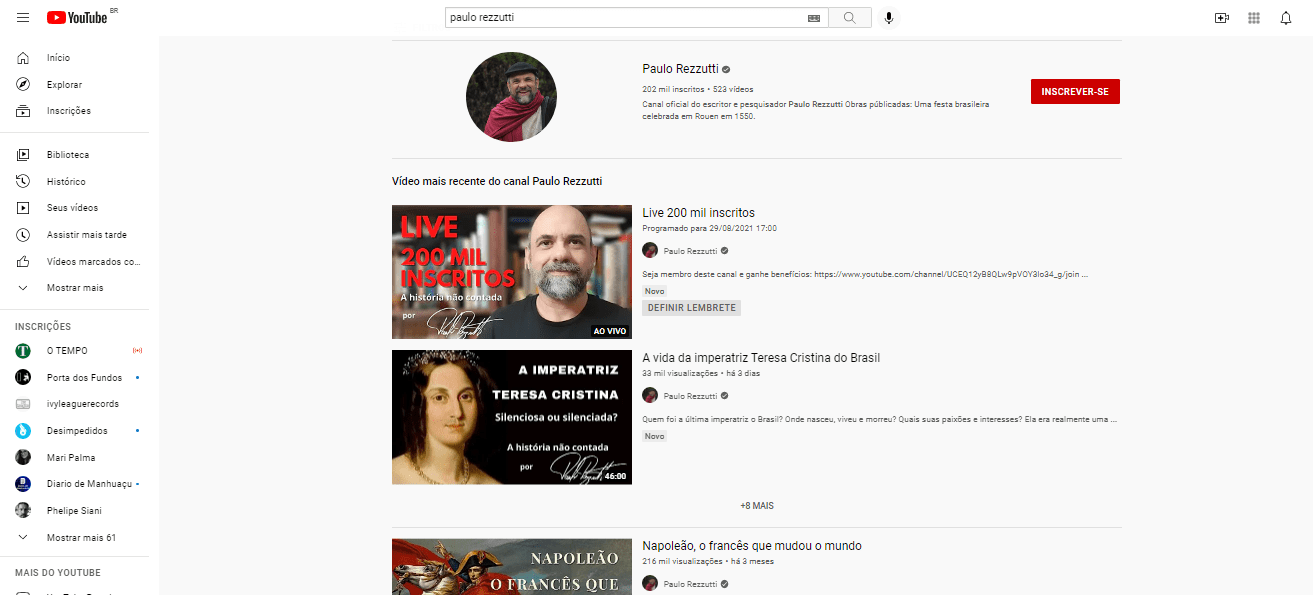Open Live 200 mil inscritos thumbnail

tap(511, 272)
